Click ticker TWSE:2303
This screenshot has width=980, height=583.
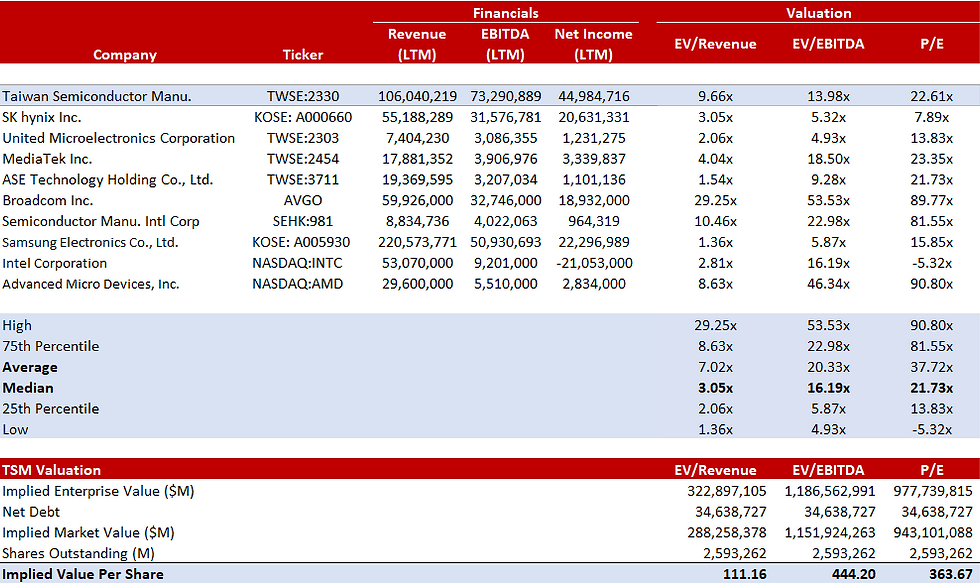[302, 138]
